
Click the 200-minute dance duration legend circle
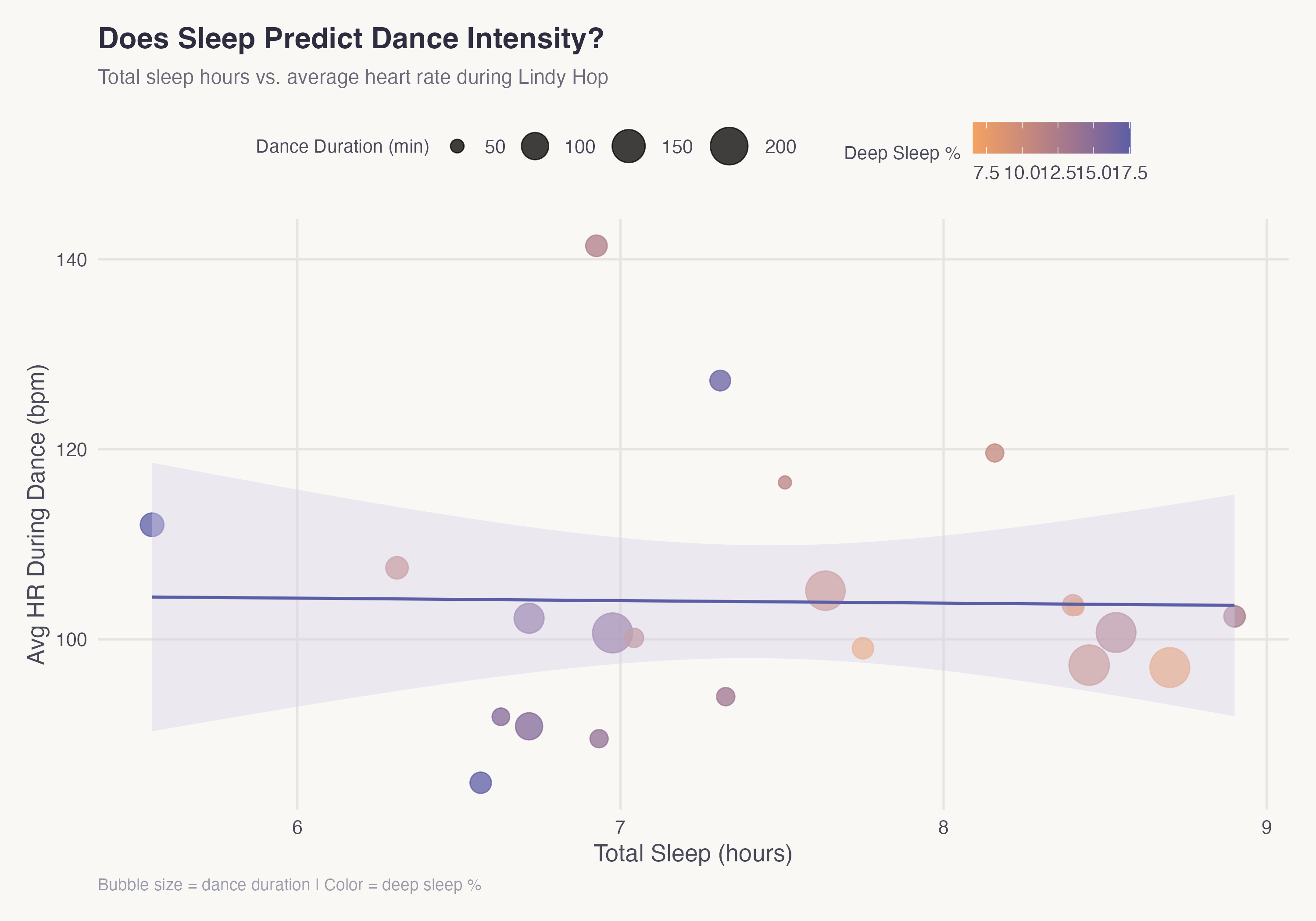click(x=729, y=146)
